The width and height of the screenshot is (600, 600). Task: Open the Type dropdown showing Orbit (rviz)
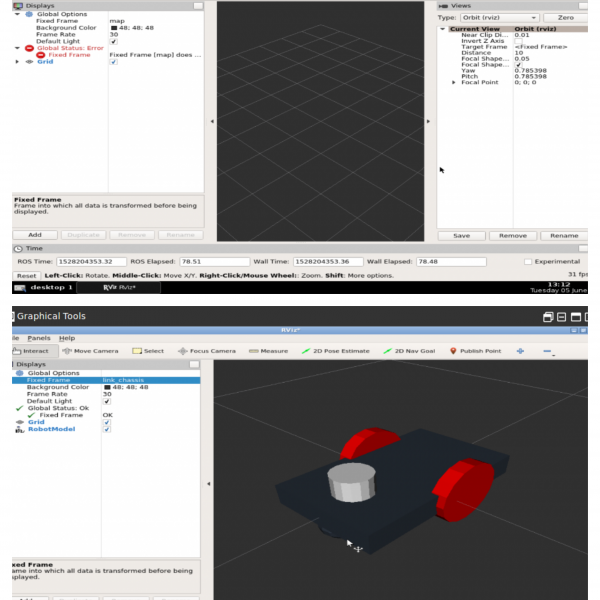click(500, 18)
